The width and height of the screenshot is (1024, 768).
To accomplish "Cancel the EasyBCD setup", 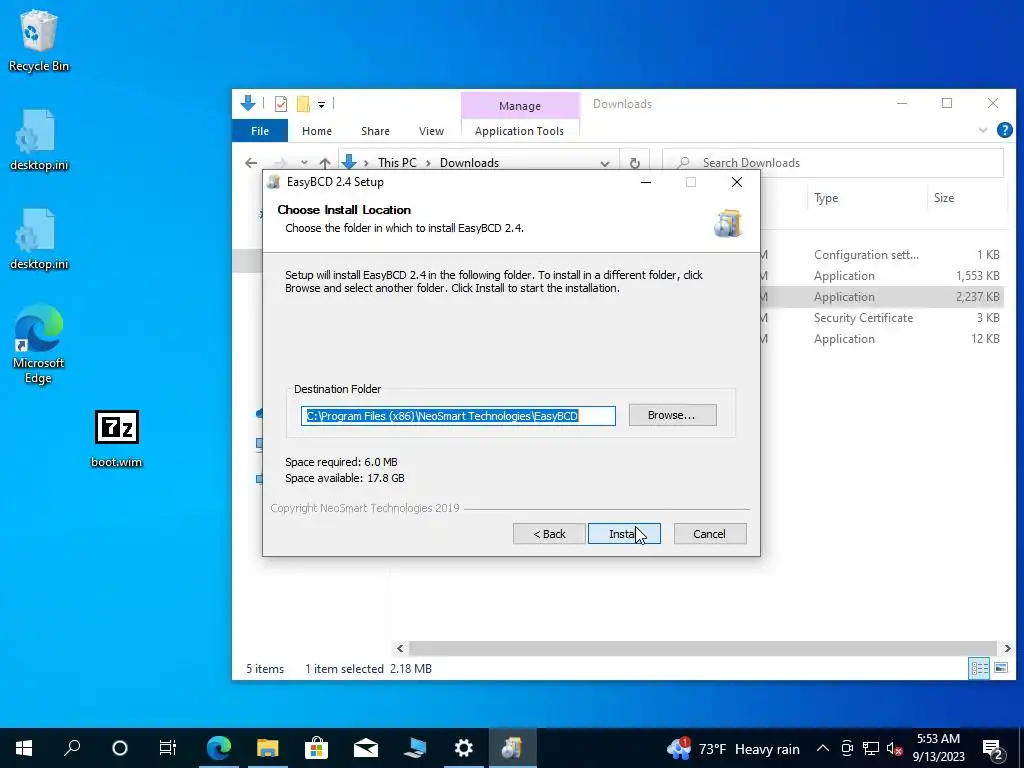I will tap(710, 534).
